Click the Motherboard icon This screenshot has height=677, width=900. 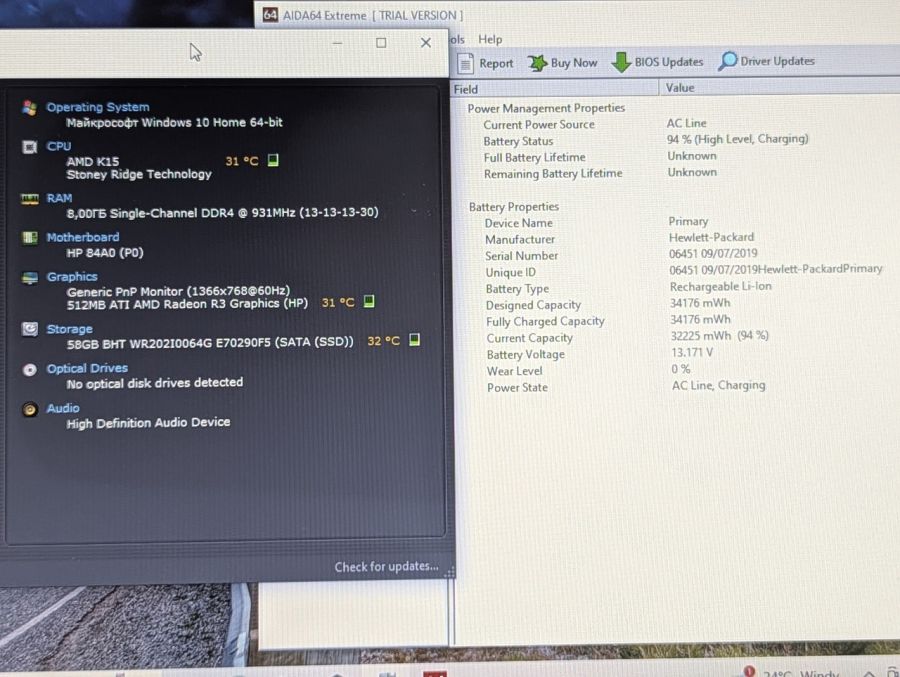pyautogui.click(x=30, y=237)
